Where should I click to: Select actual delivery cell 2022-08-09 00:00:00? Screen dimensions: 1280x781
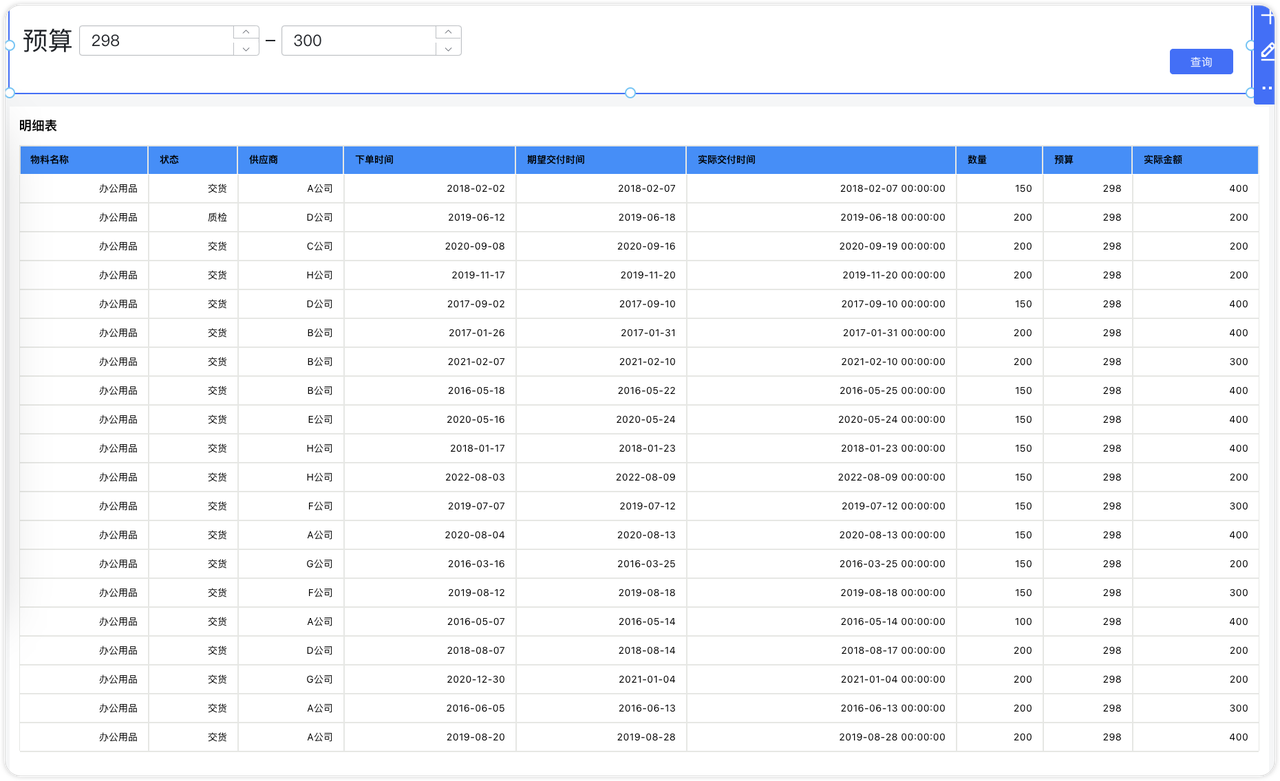pyautogui.click(x=821, y=477)
